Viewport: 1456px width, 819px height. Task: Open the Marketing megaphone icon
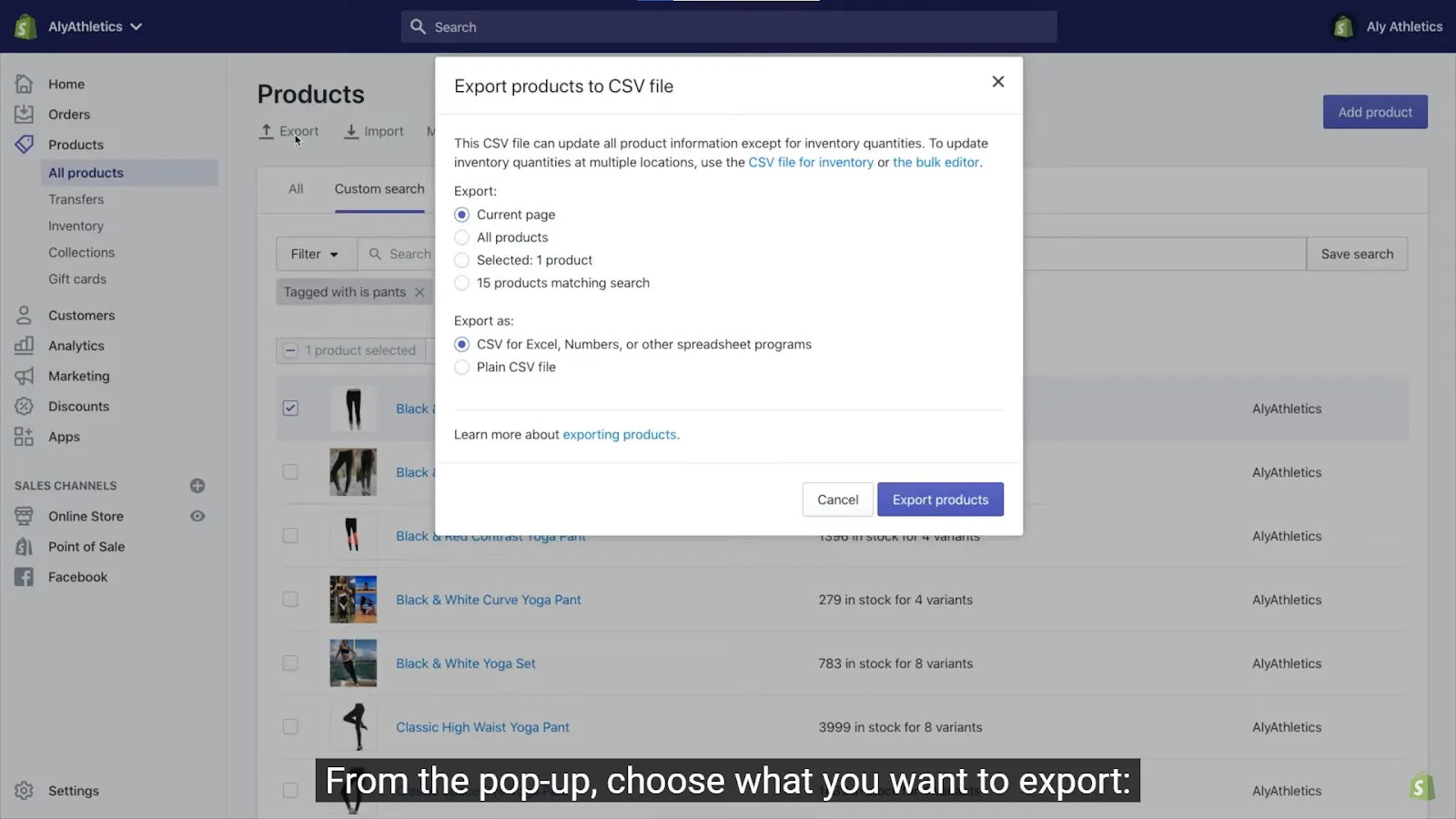click(25, 376)
